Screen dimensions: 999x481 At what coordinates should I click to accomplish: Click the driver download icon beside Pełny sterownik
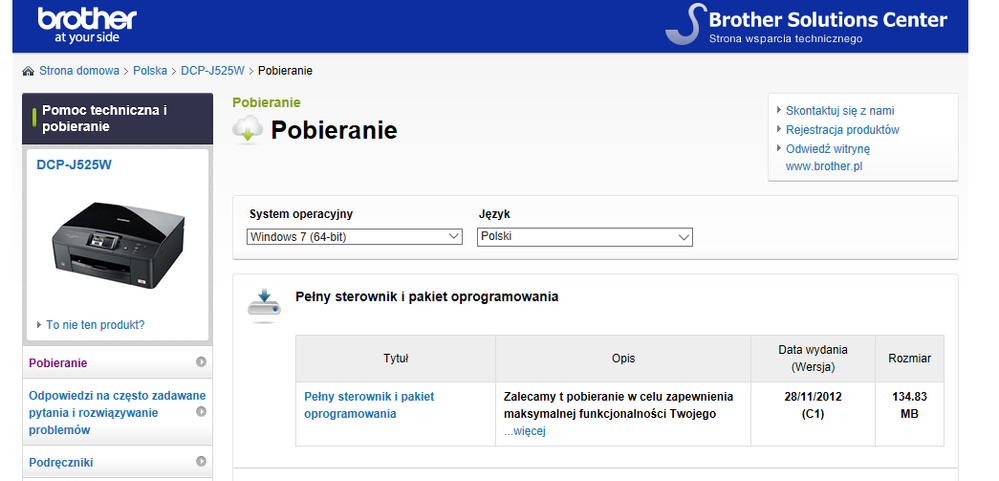coord(264,305)
